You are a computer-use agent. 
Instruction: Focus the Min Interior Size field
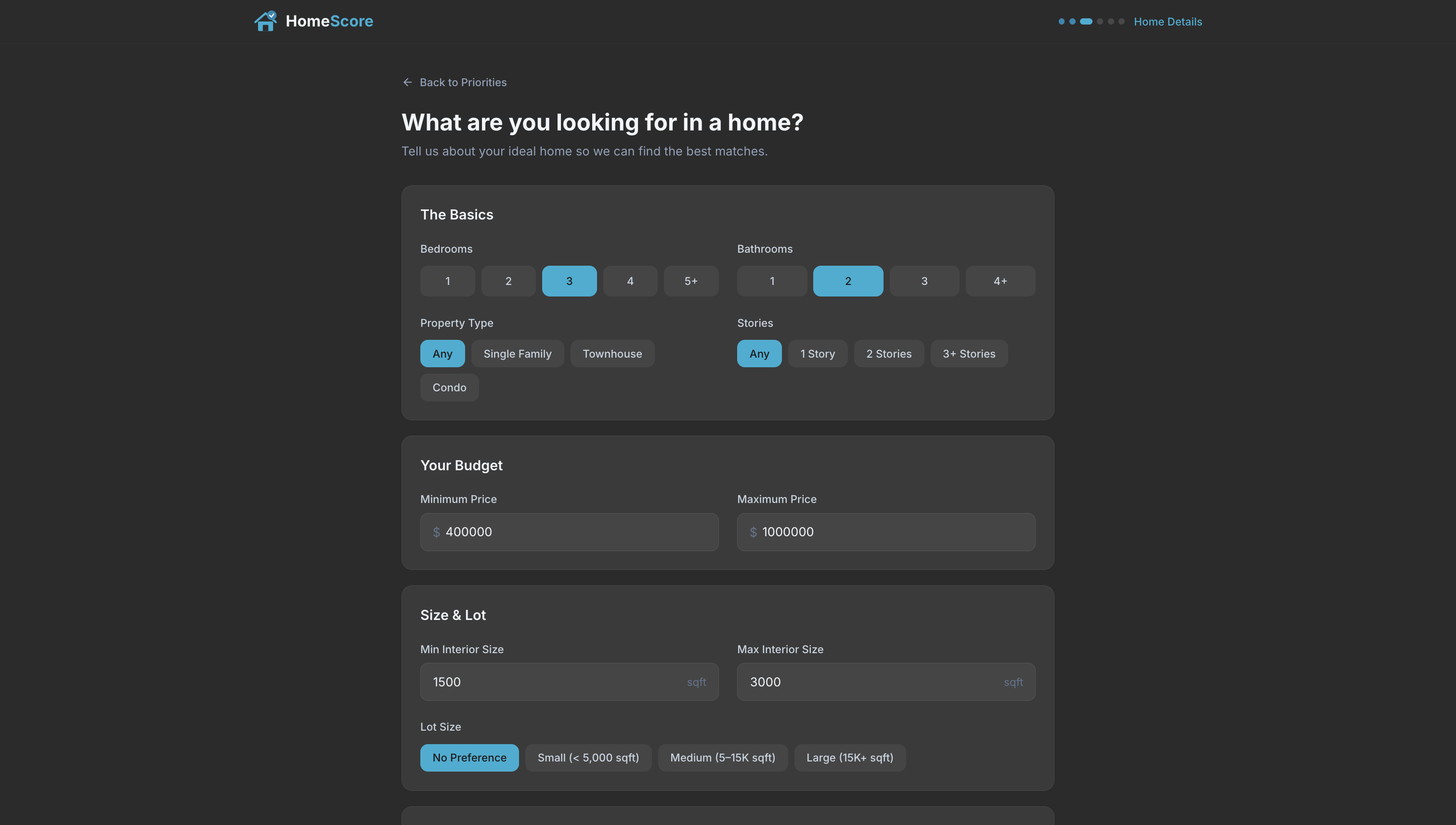[x=569, y=682]
